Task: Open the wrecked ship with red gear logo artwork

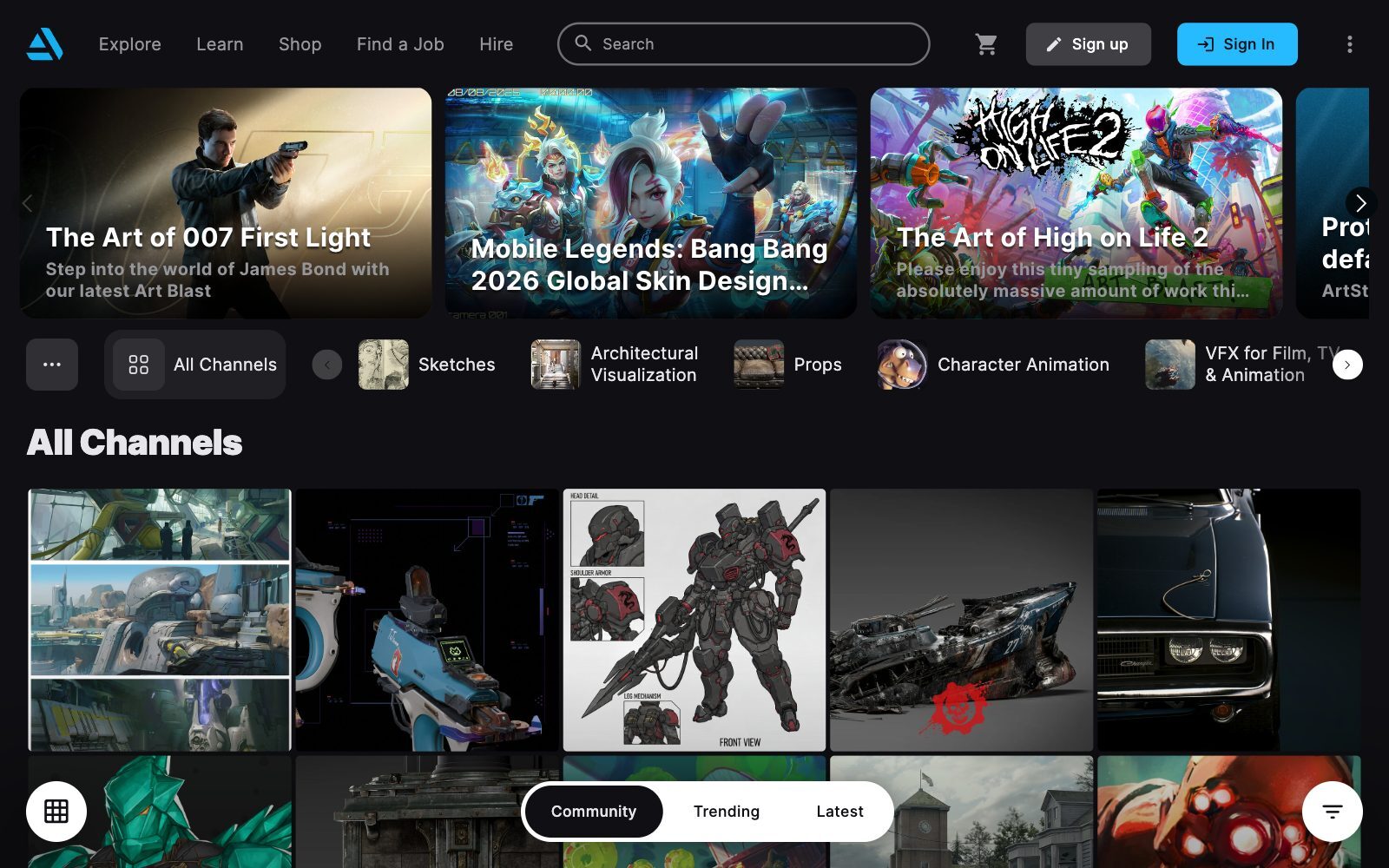Action: click(962, 620)
